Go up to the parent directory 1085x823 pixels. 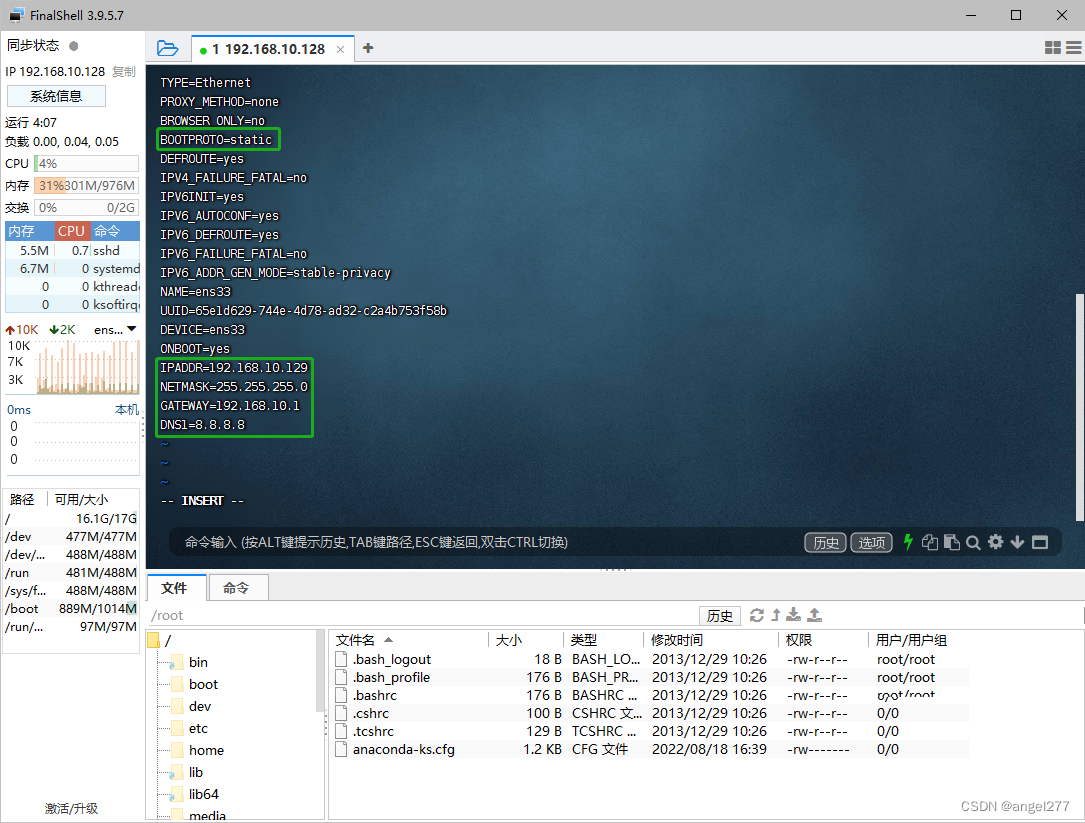tap(776, 615)
